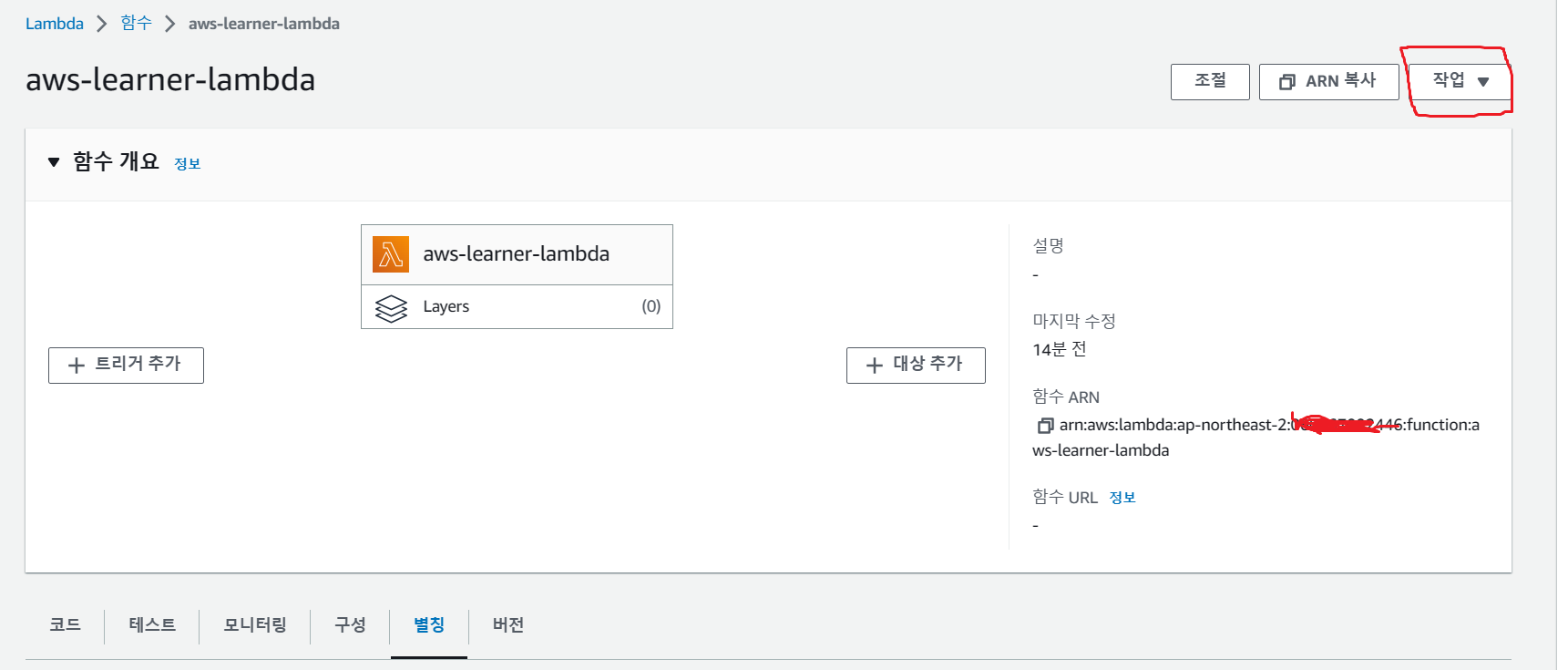Switch to the 모니터링 tab
Image resolution: width=1568 pixels, height=670 pixels.
point(255,625)
